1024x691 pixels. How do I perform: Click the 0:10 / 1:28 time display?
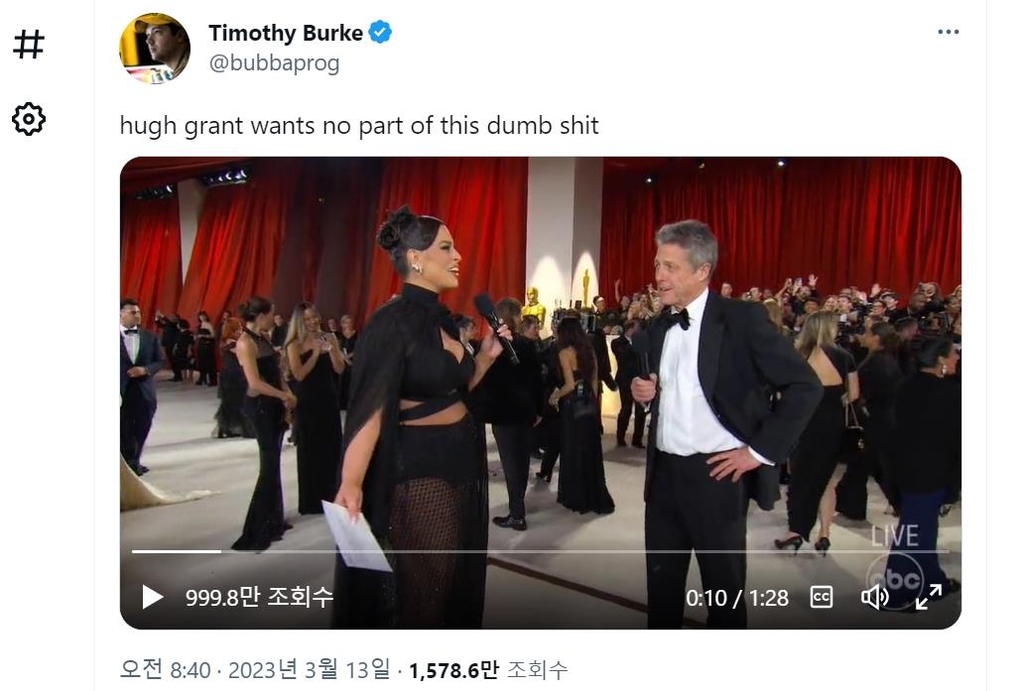[737, 598]
